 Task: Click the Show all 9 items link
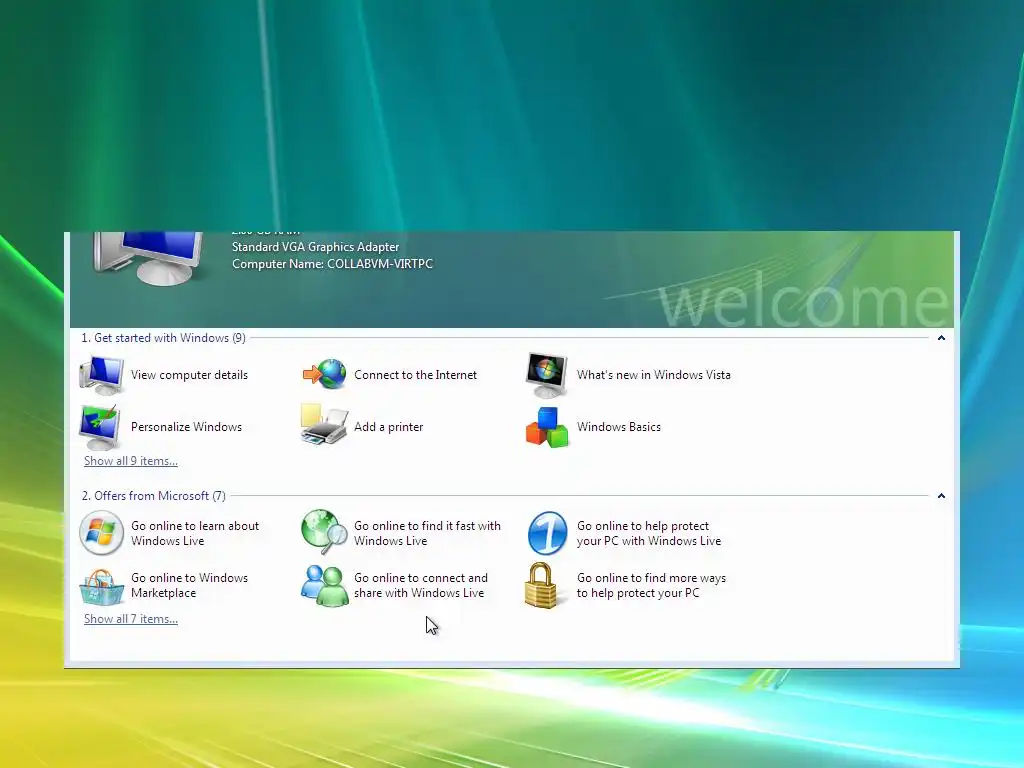click(x=131, y=461)
